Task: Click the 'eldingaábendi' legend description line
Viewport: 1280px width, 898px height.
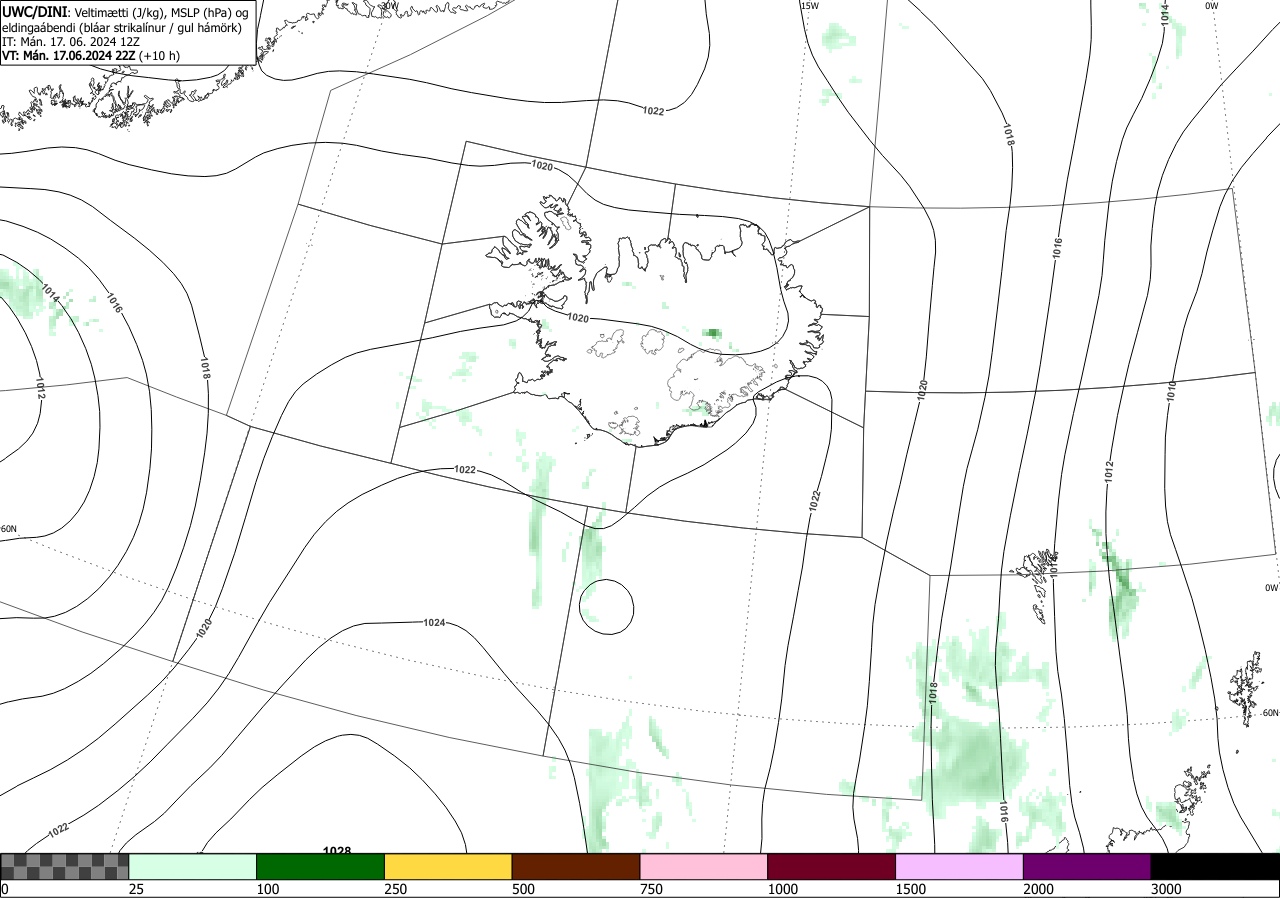Action: click(x=122, y=27)
